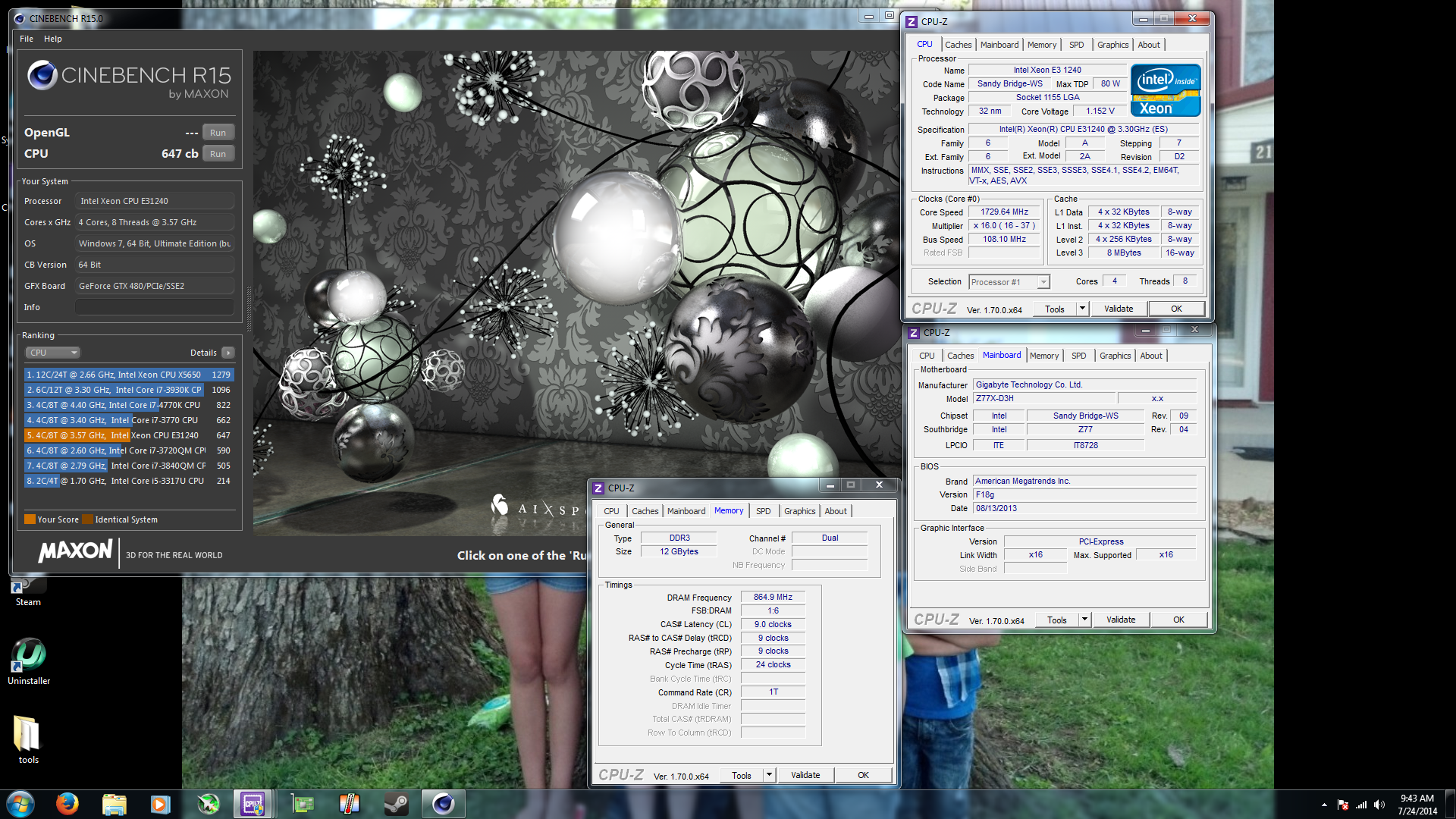Open the green circuit-board taskbar icon
This screenshot has height=819, width=1456.
(x=303, y=804)
